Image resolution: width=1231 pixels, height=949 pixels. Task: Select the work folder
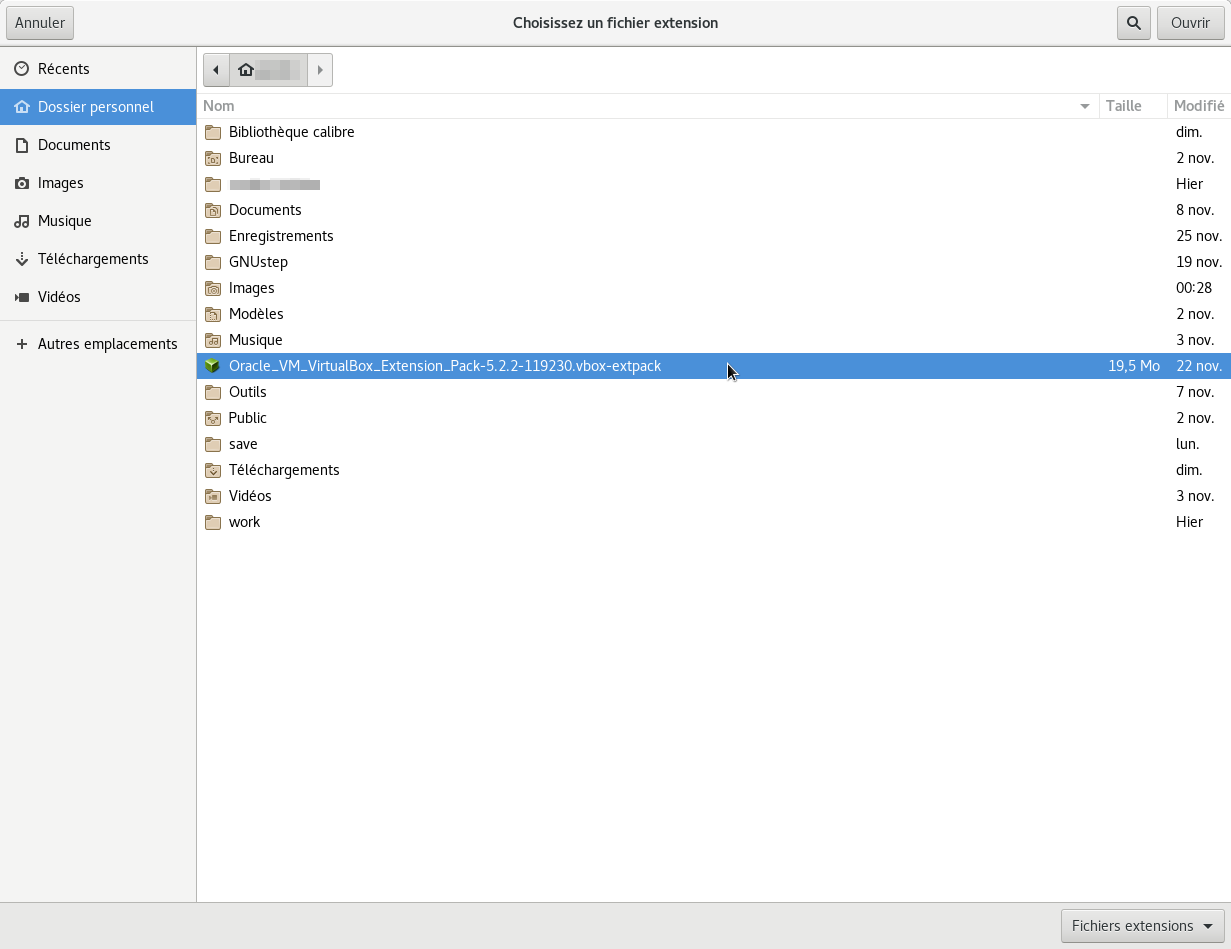pyautogui.click(x=244, y=522)
